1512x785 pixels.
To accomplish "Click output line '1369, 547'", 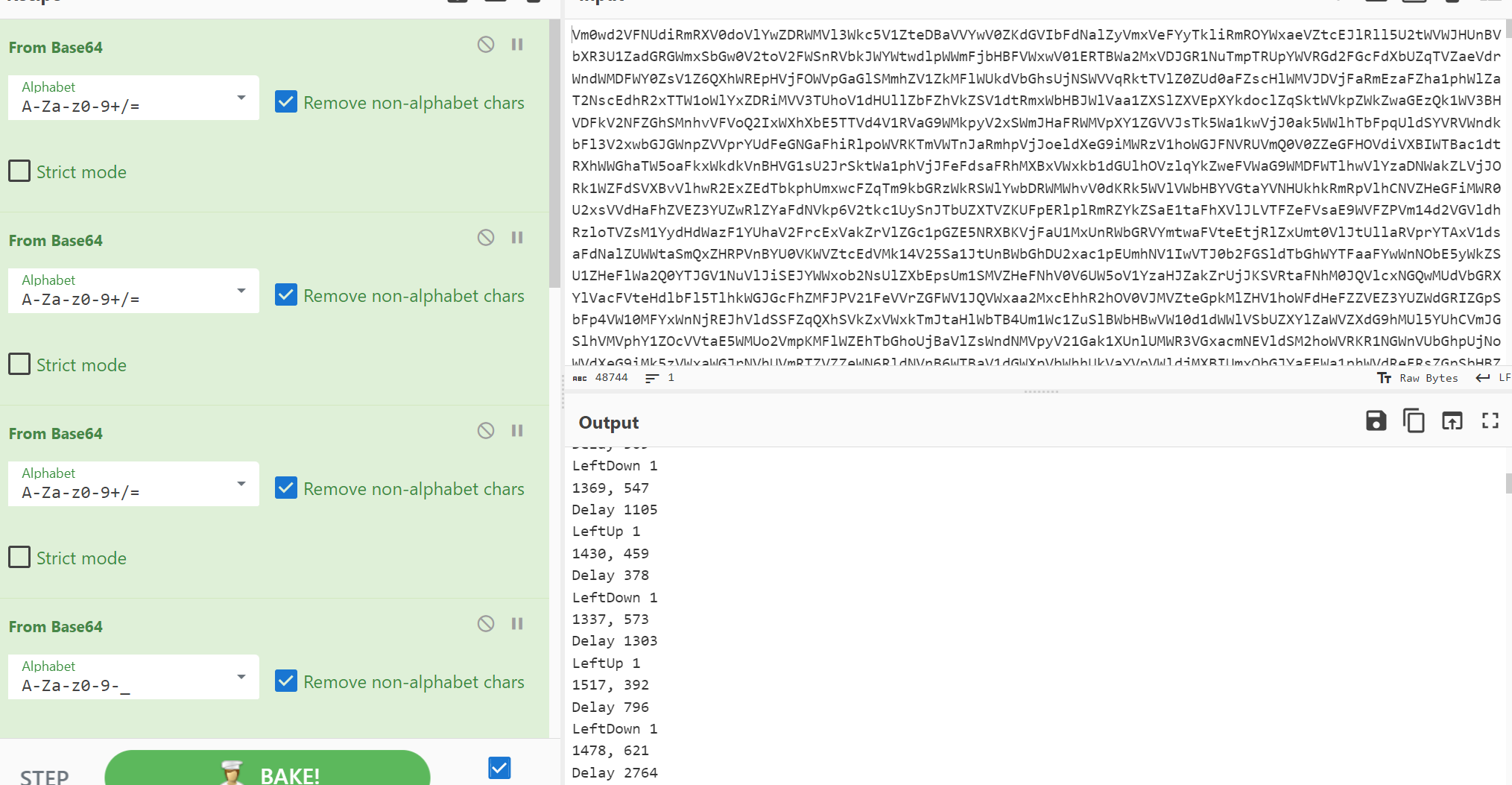I will (610, 488).
